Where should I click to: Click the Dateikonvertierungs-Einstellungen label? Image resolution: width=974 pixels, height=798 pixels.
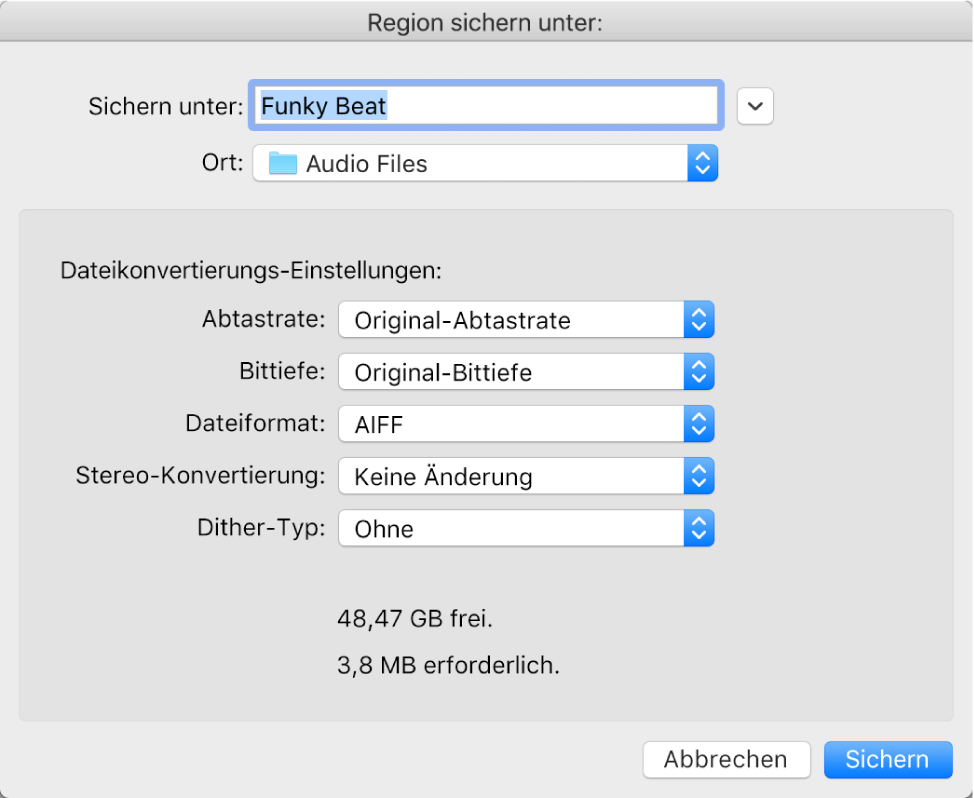coord(253,270)
